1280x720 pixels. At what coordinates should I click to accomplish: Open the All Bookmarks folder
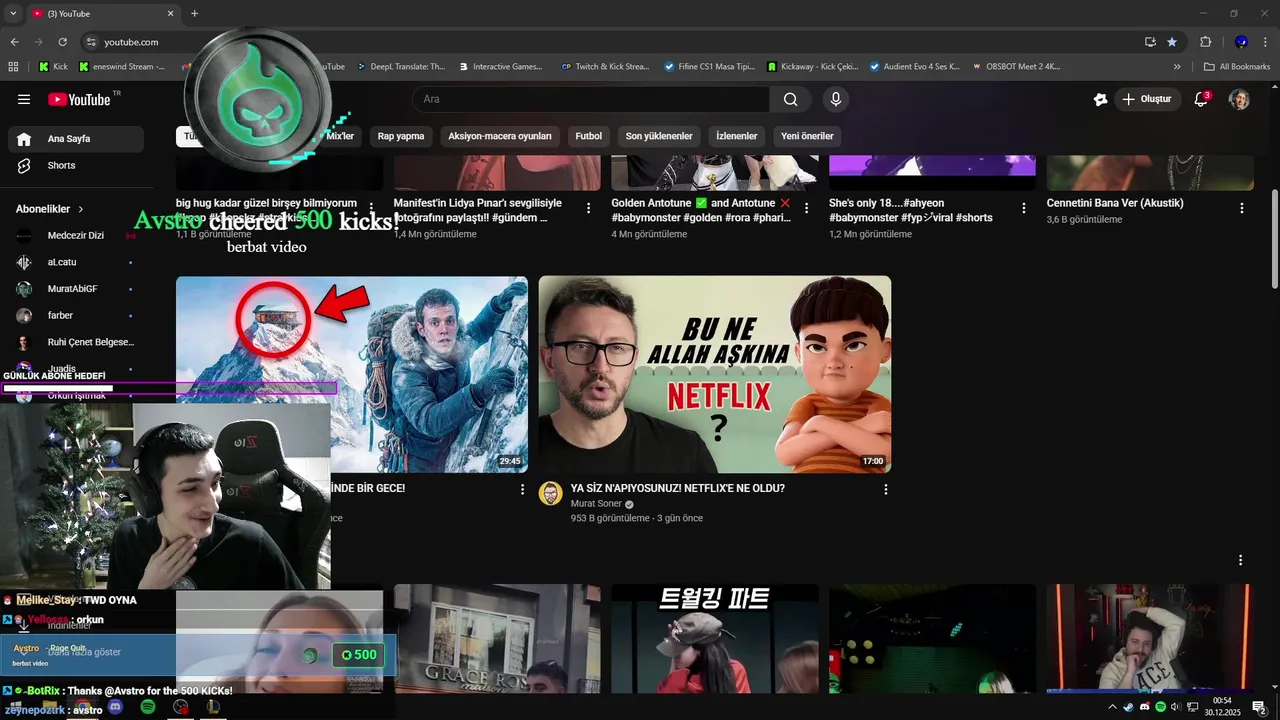(x=1237, y=67)
